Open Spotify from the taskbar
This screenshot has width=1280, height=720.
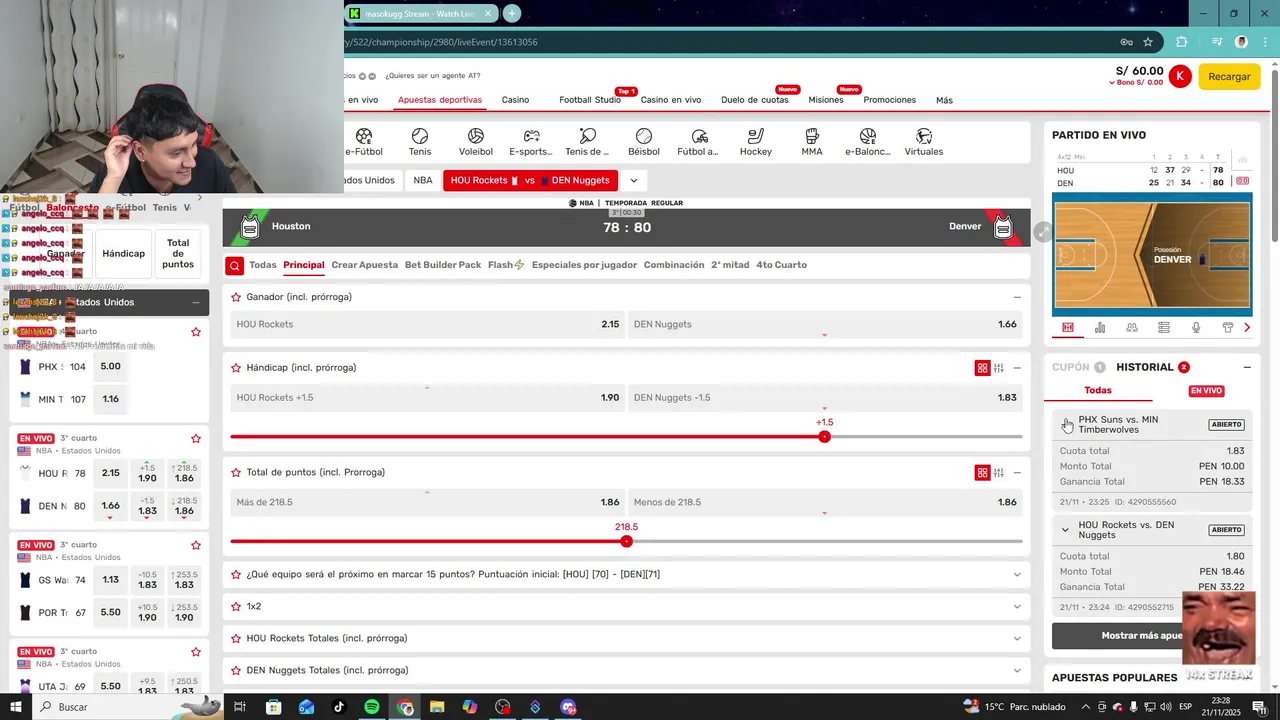(x=372, y=707)
